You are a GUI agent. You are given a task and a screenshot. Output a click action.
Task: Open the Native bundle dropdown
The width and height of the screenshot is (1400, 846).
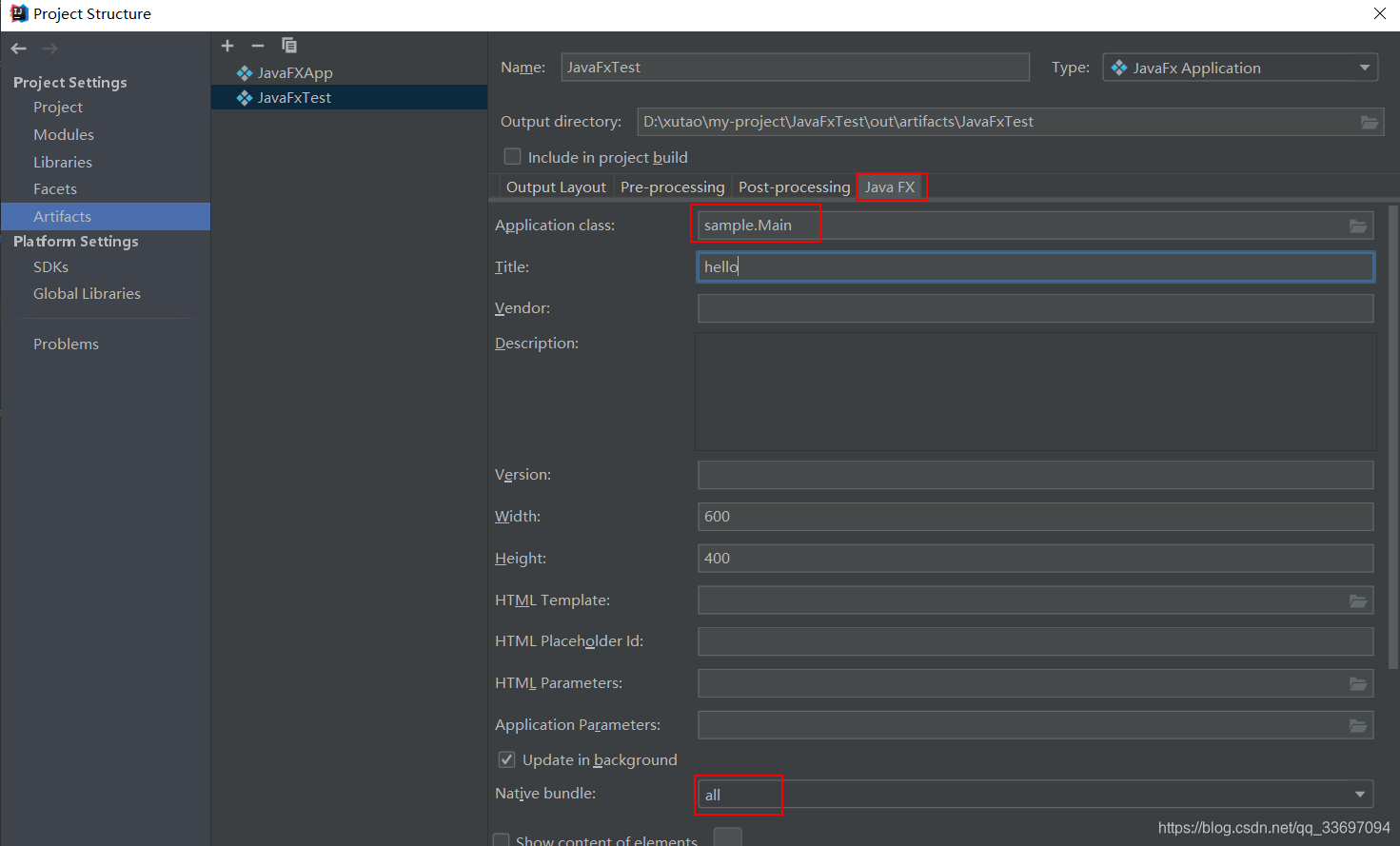pos(1035,795)
